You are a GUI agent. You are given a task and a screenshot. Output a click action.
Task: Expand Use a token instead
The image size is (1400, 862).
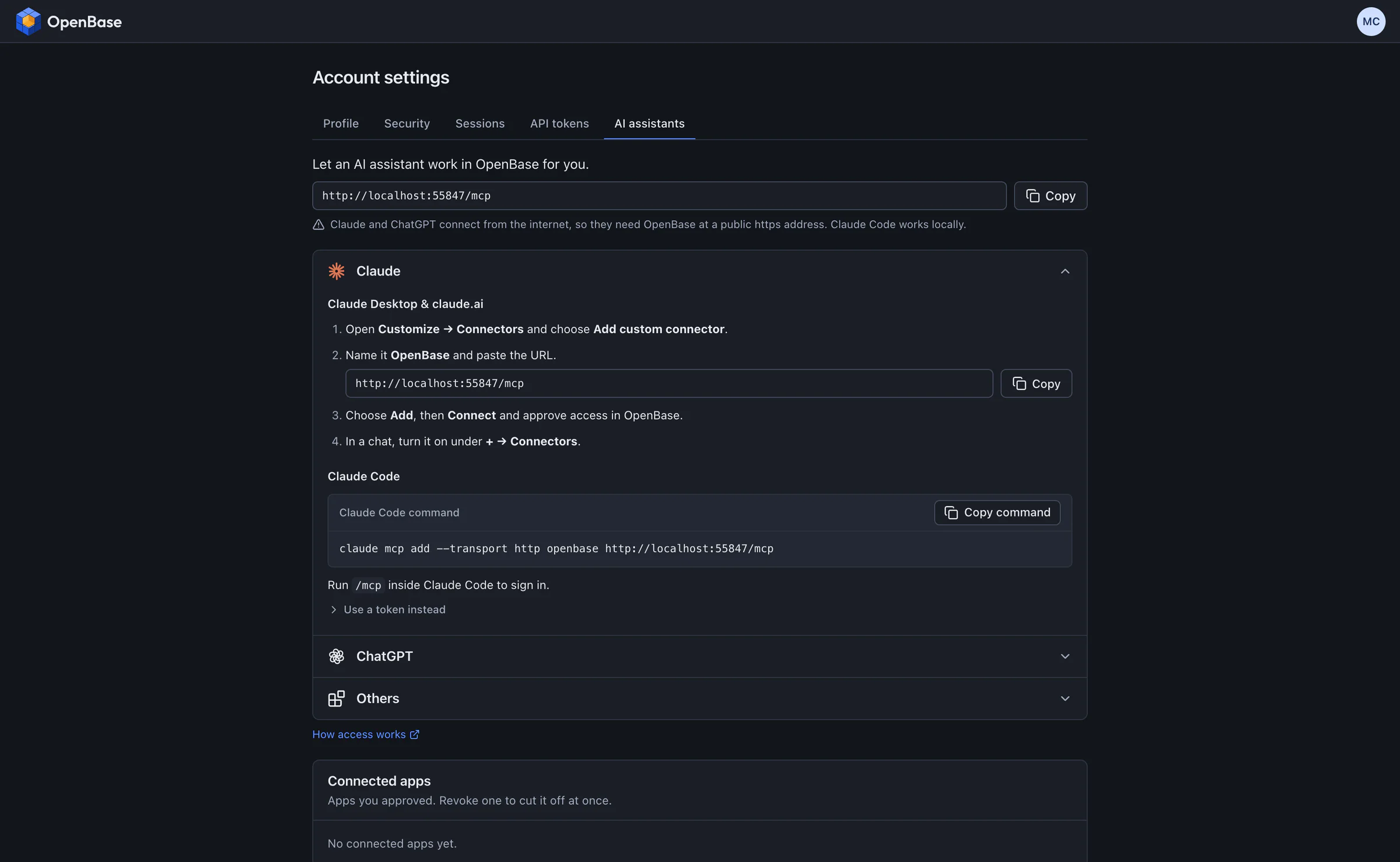[x=388, y=609]
